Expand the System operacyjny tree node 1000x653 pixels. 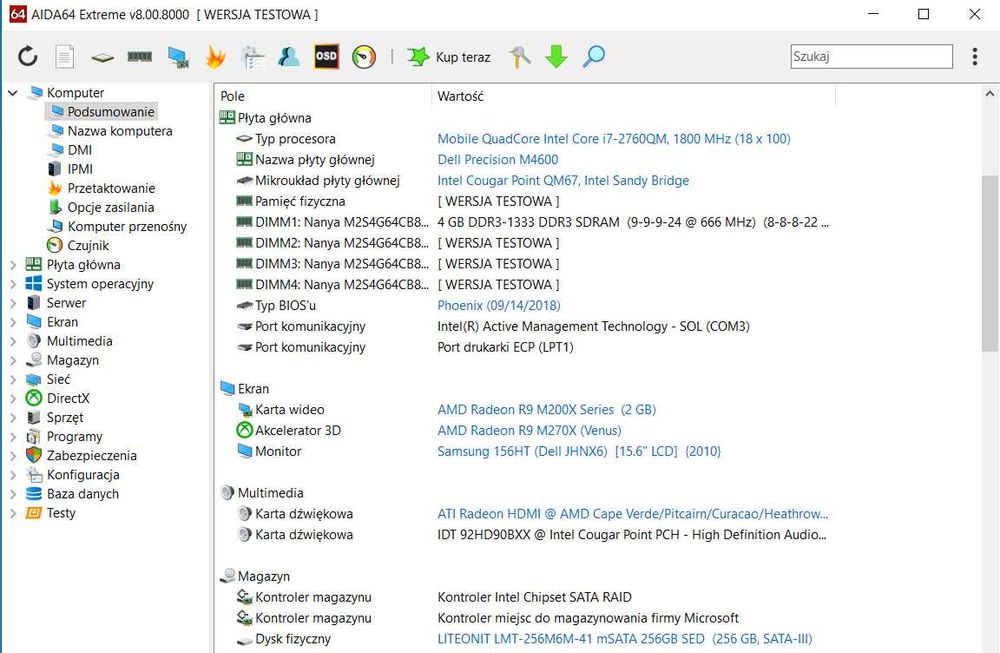(12, 284)
